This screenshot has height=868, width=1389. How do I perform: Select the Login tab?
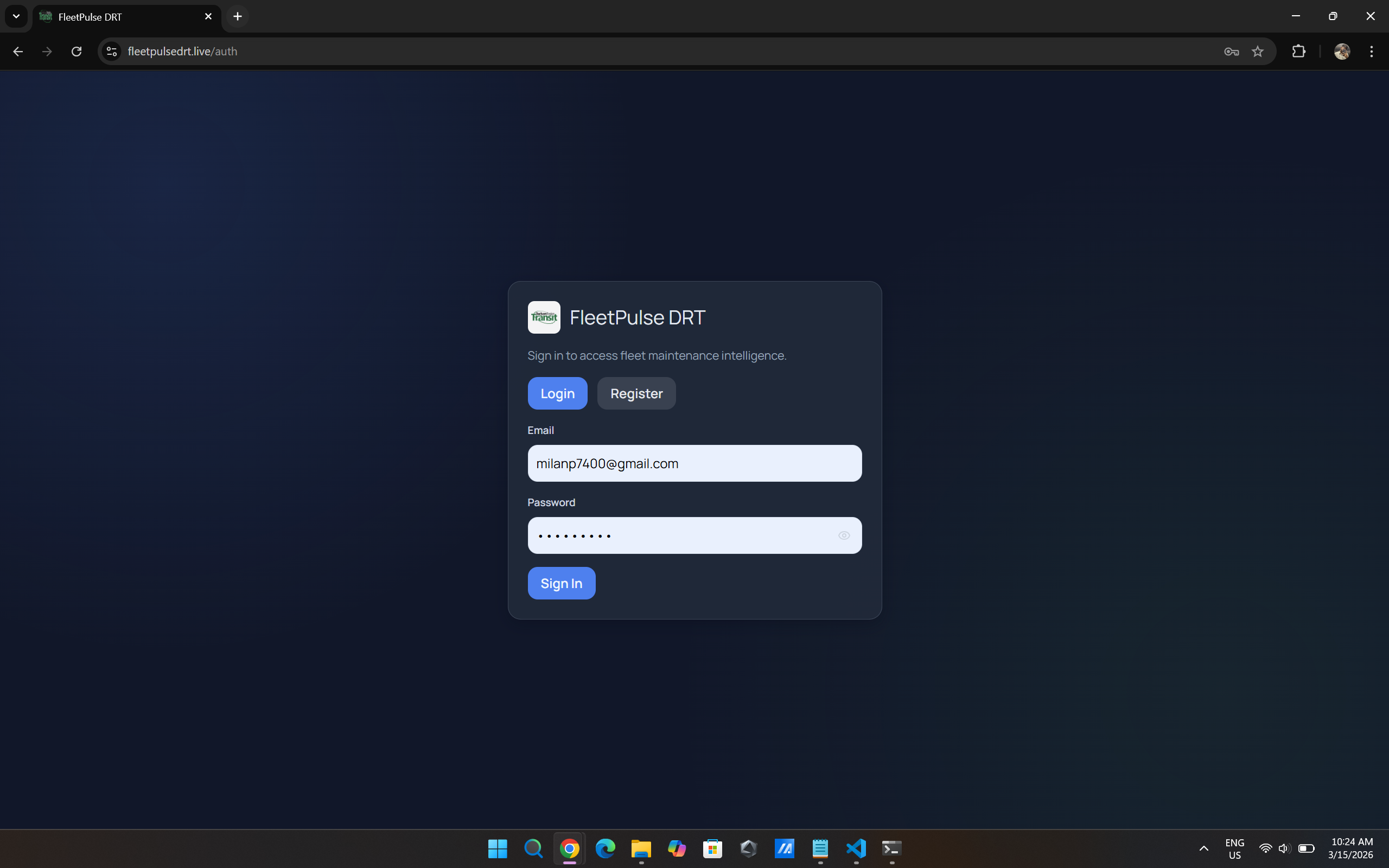point(557,393)
